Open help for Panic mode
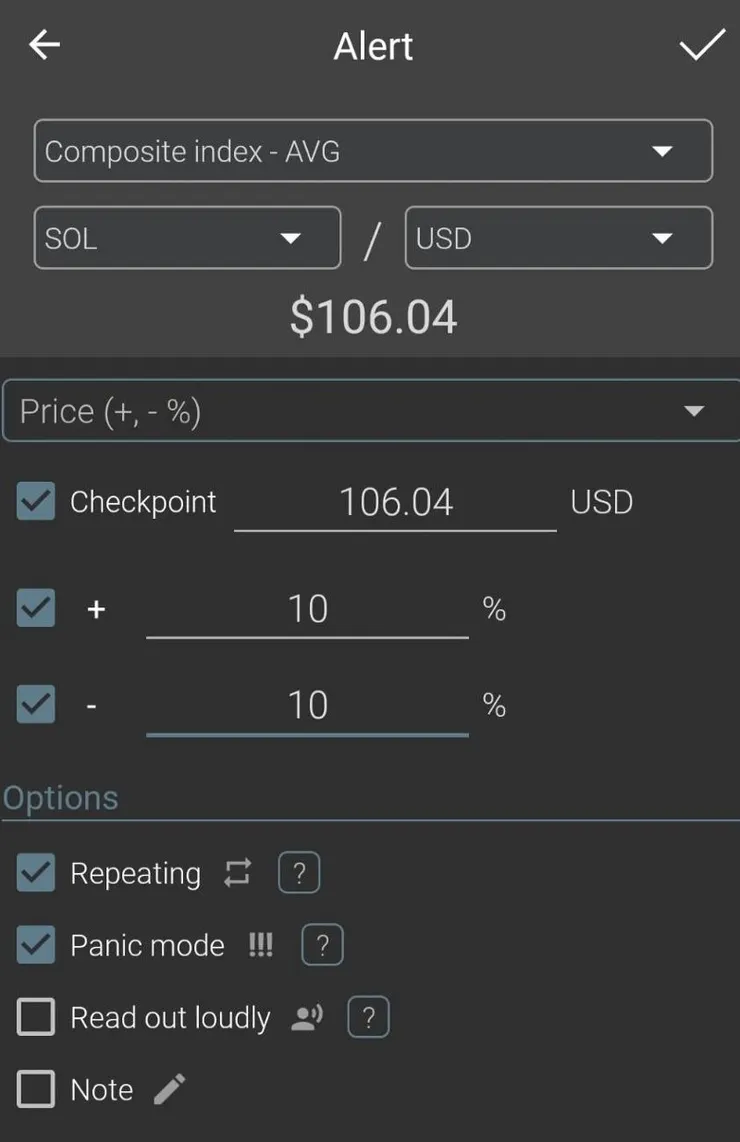Image resolution: width=740 pixels, height=1142 pixels. coord(322,945)
